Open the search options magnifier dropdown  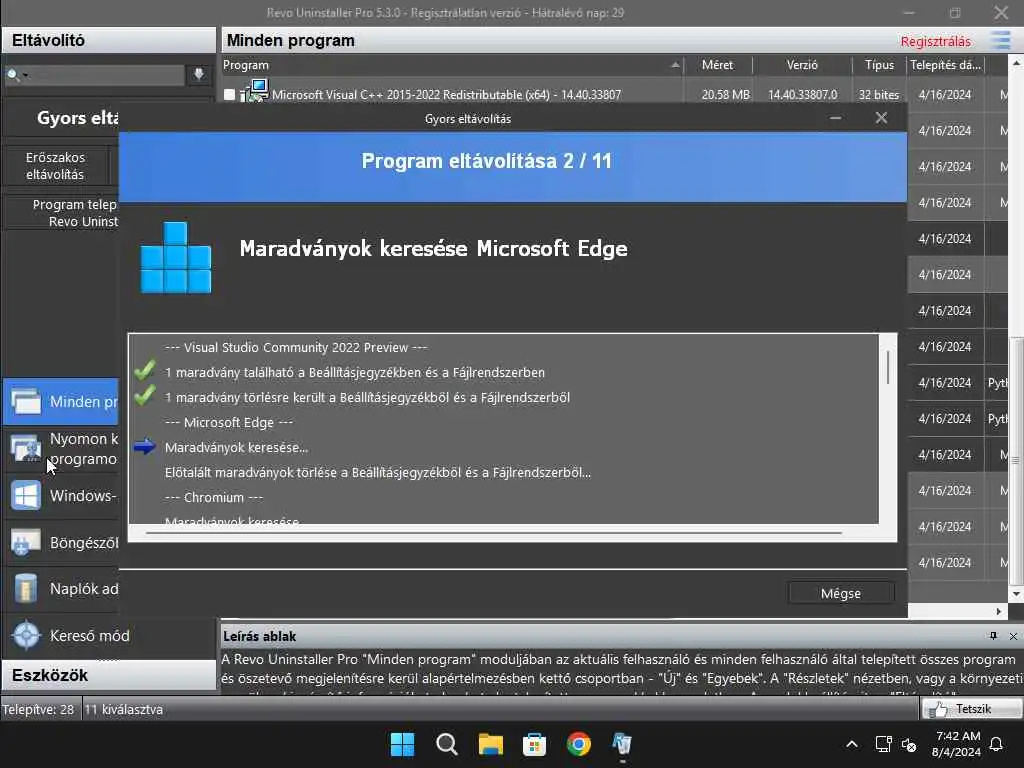[x=16, y=75]
